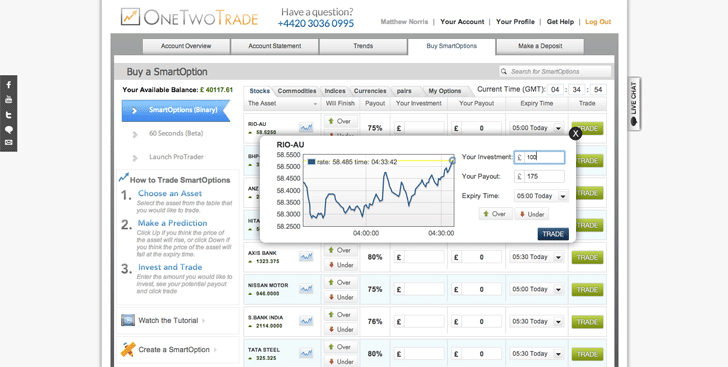Screen dimensions: 728x367
Task: Click the Search for SmartOptions field
Action: click(555, 72)
